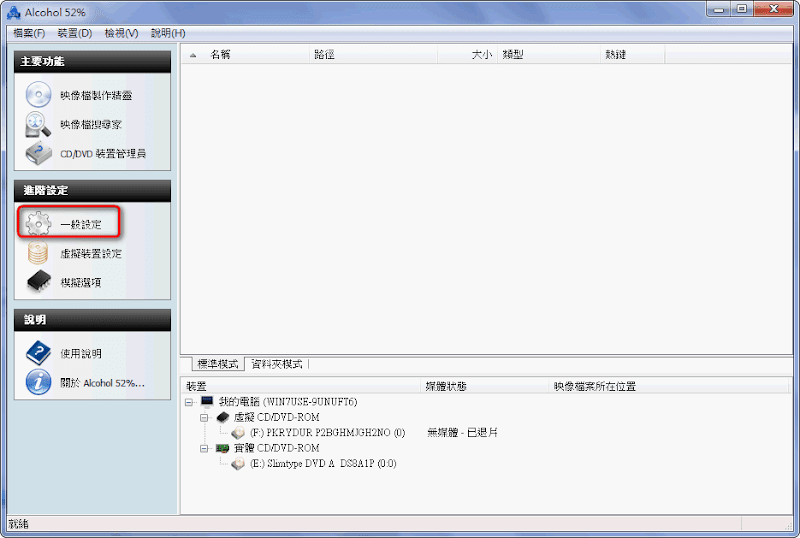Click the 進階設定 panel header
Image resolution: width=800 pixels, height=538 pixels.
[92, 190]
